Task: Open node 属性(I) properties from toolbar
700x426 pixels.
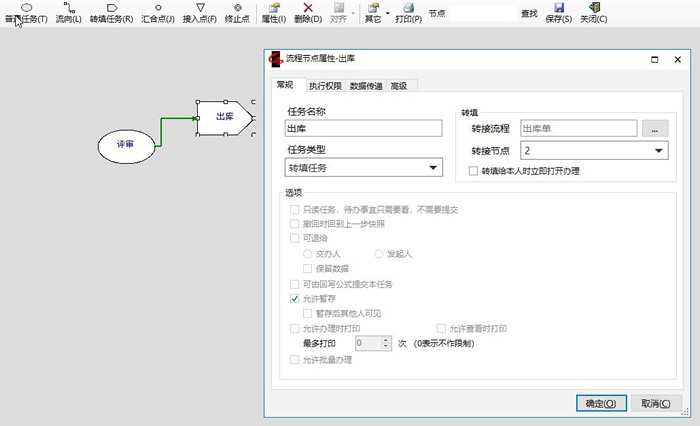Action: [x=273, y=13]
